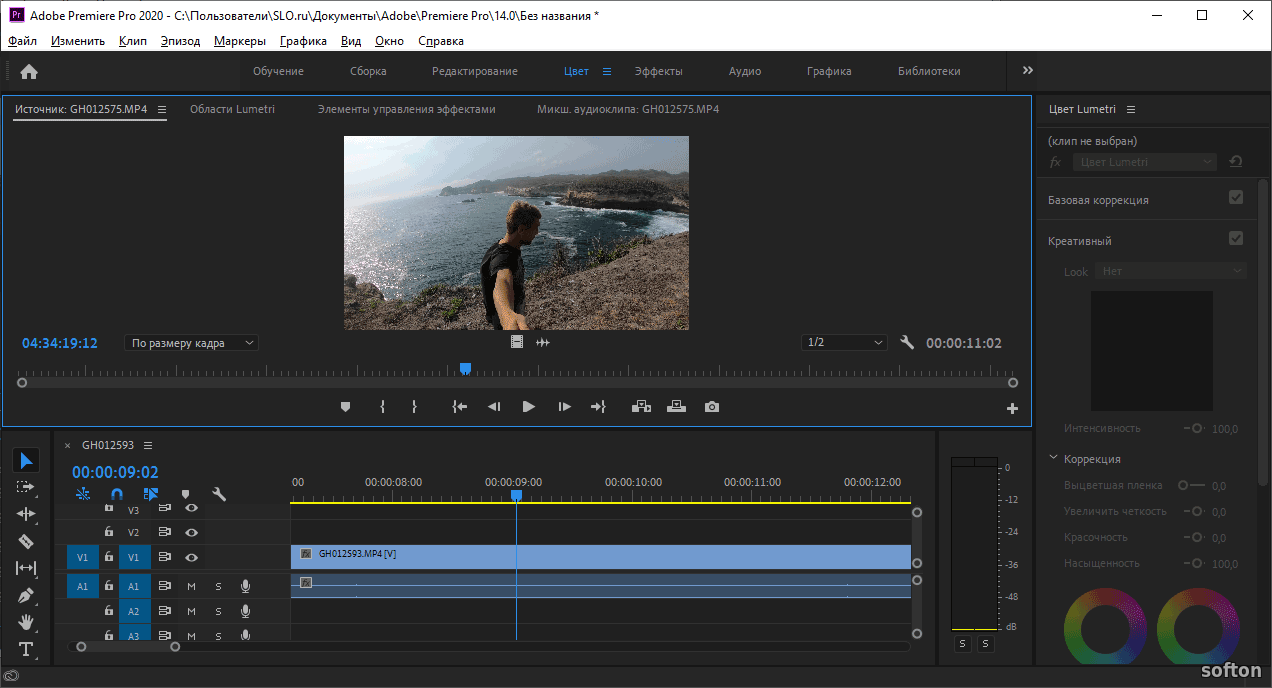Open the По размеру кадра zoom dropdown
The width and height of the screenshot is (1272, 688).
(191, 343)
